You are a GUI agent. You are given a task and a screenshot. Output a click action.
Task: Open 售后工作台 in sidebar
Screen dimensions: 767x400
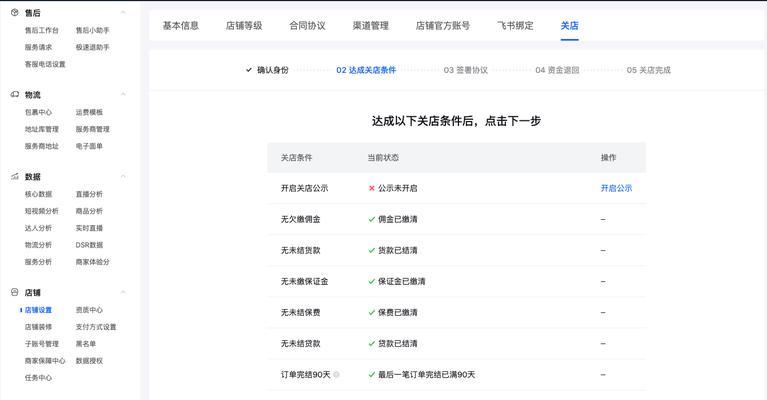(x=41, y=31)
